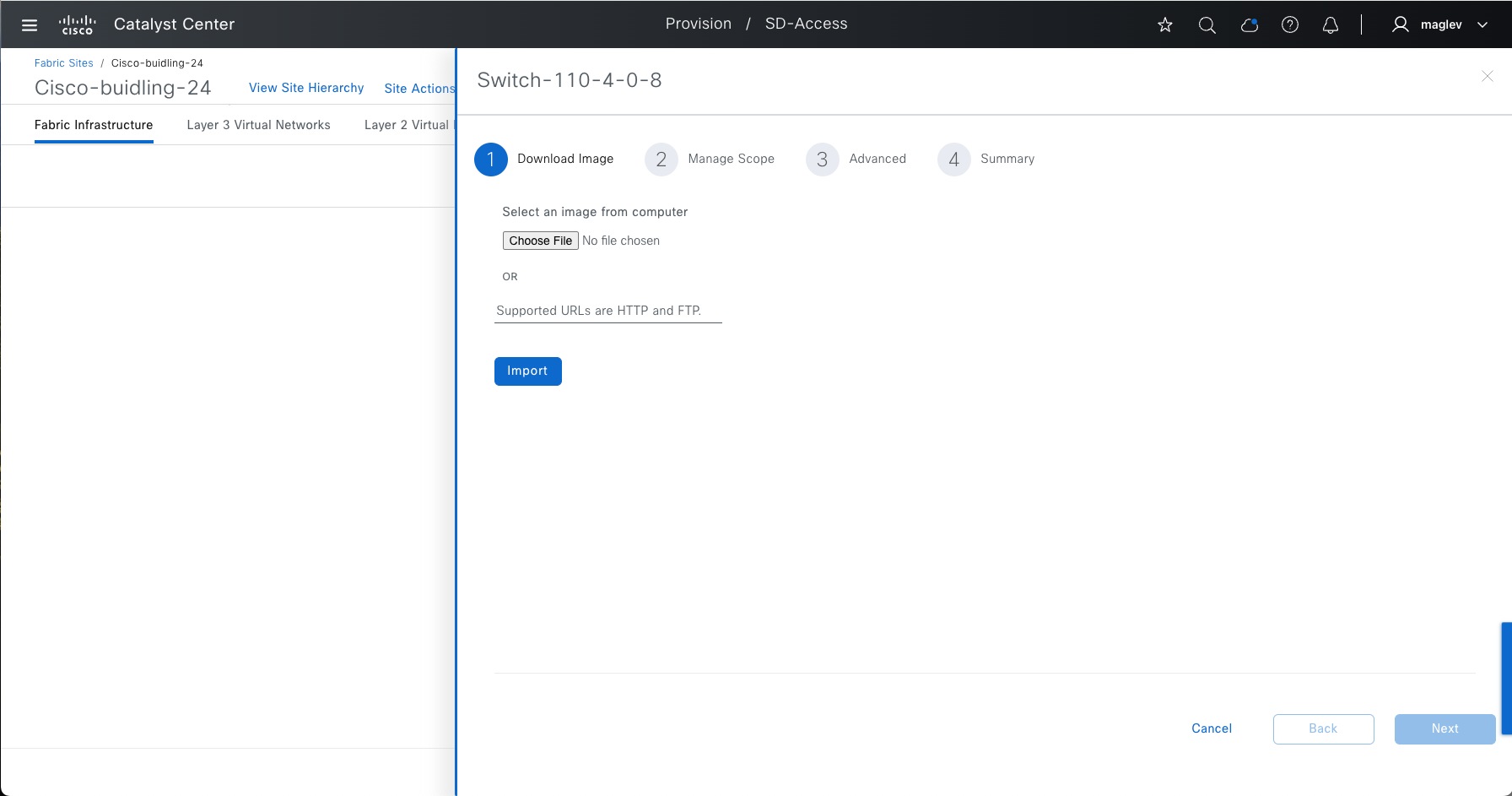Open the hamburger navigation menu
The image size is (1512, 796).
click(x=30, y=24)
